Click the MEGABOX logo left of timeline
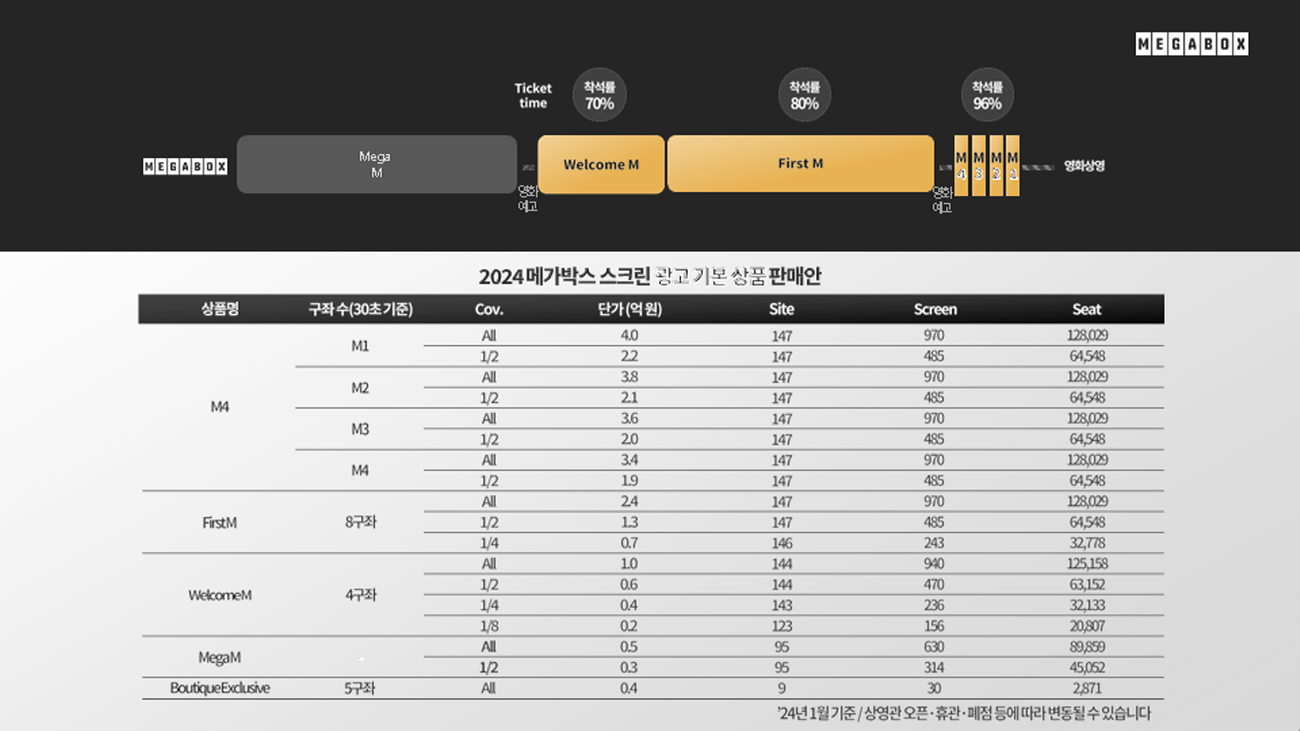This screenshot has width=1300, height=731. pos(185,167)
